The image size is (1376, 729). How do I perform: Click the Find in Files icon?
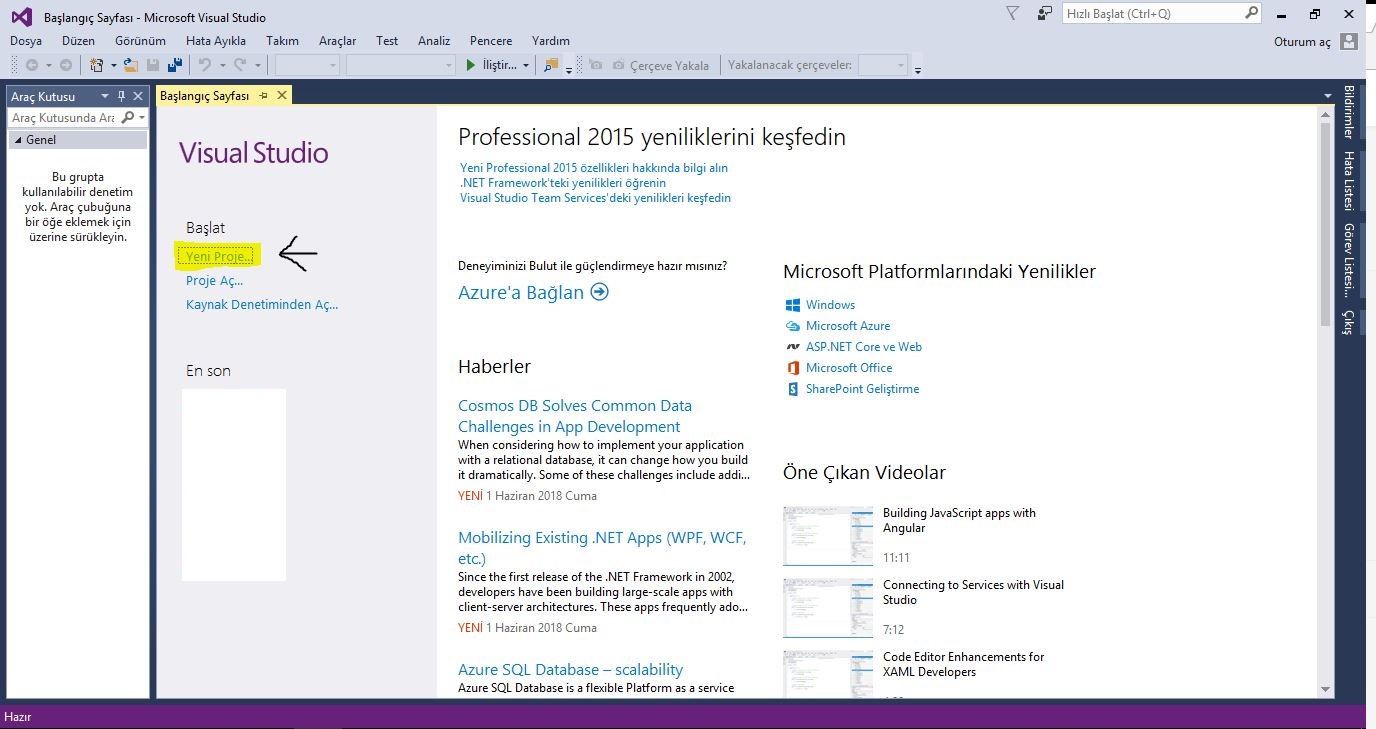551,65
